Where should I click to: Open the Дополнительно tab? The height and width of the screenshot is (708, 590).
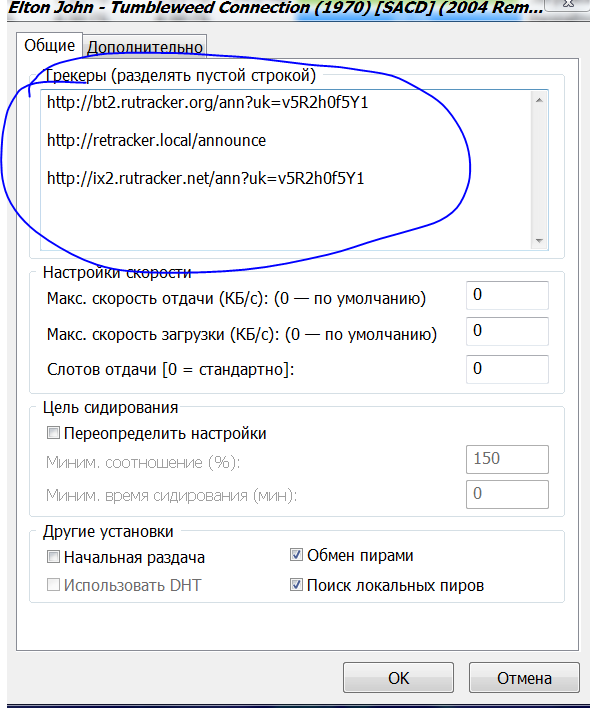pos(145,47)
